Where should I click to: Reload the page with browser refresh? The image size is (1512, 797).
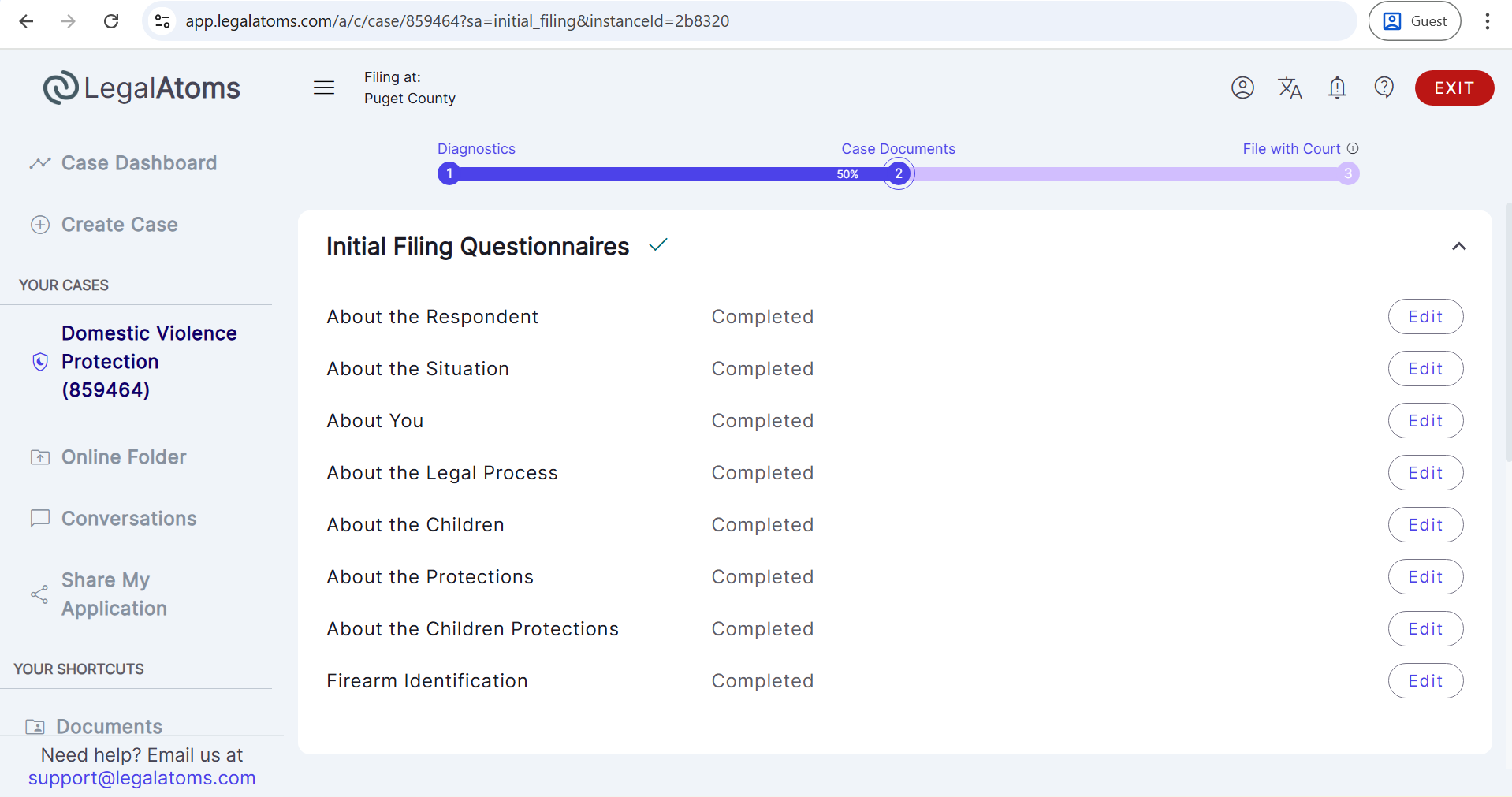click(x=111, y=21)
